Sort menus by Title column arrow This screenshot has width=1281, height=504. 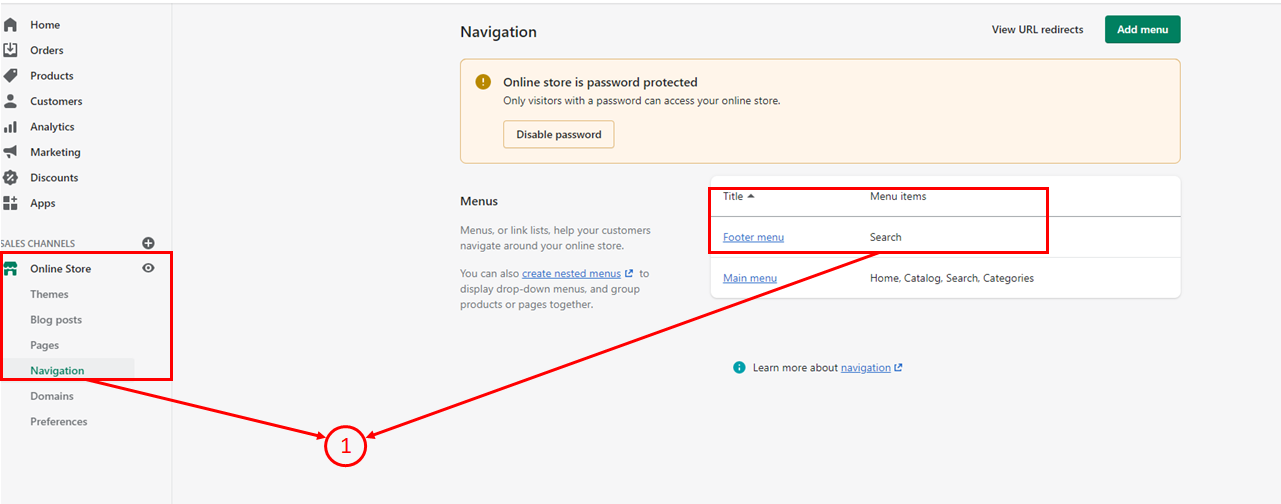coord(751,196)
